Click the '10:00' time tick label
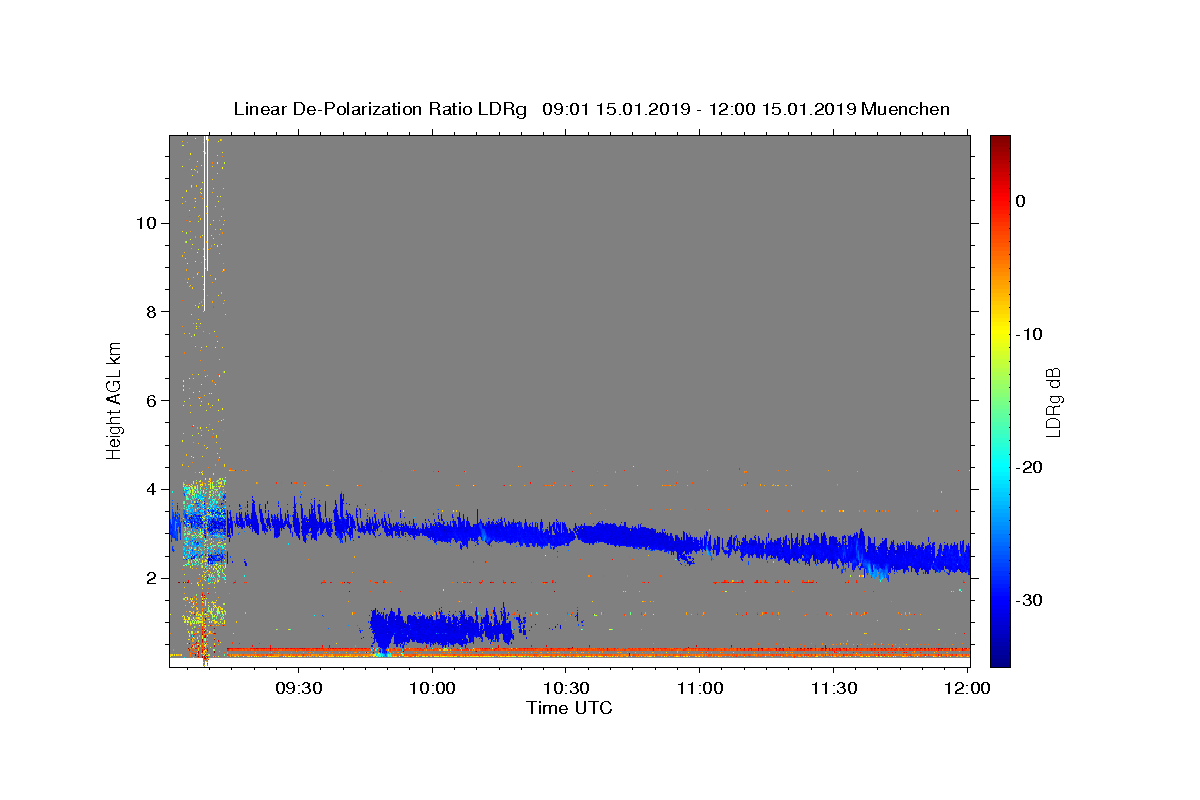Image resolution: width=1200 pixels, height=800 pixels. click(x=433, y=688)
